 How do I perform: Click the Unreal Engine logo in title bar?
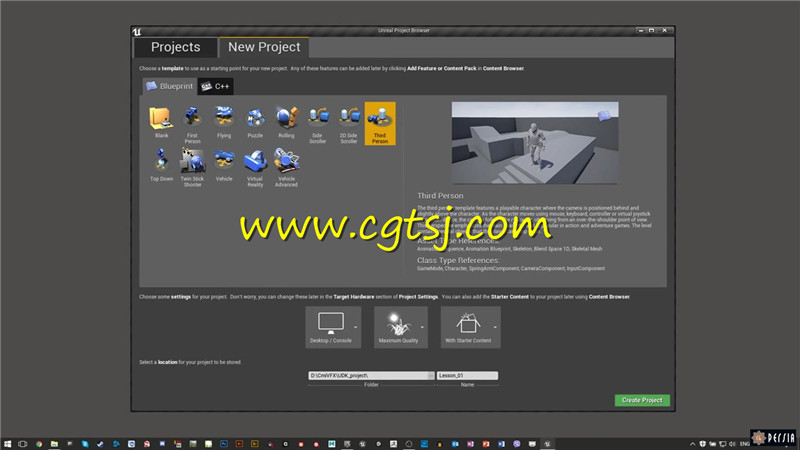pyautogui.click(x=137, y=32)
